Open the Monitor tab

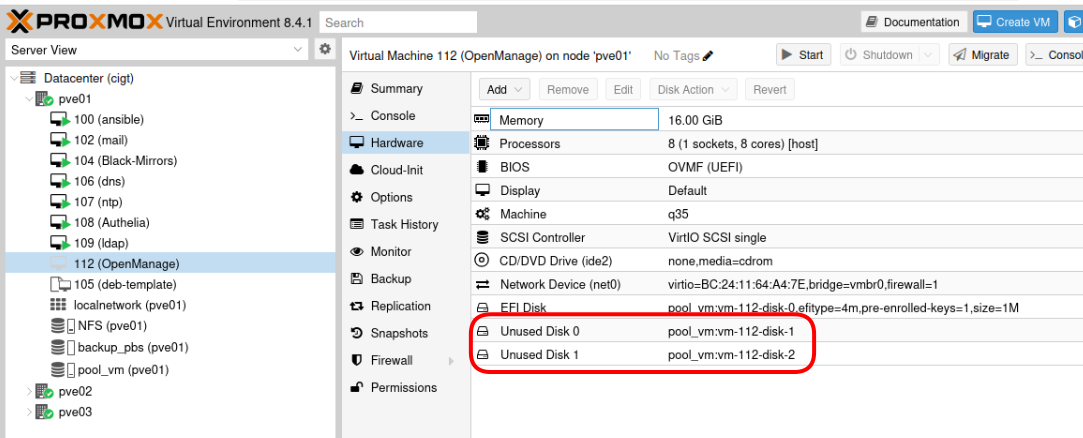[406, 251]
